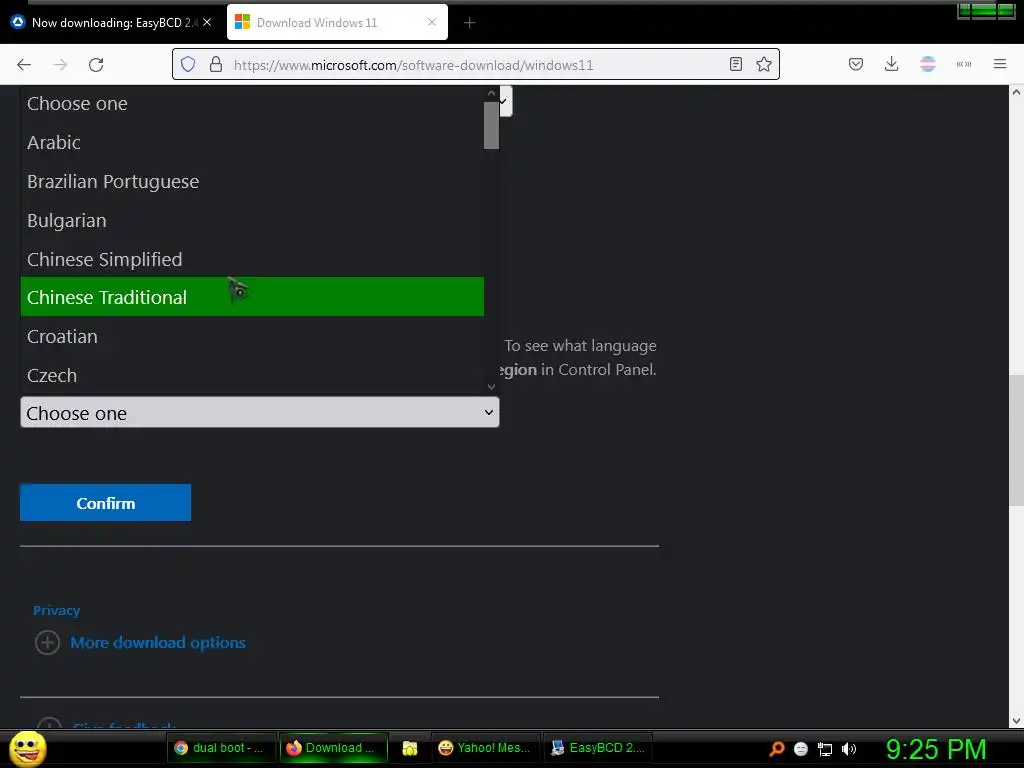Select Bulgarian language option
The width and height of the screenshot is (1024, 768).
coord(252,221)
